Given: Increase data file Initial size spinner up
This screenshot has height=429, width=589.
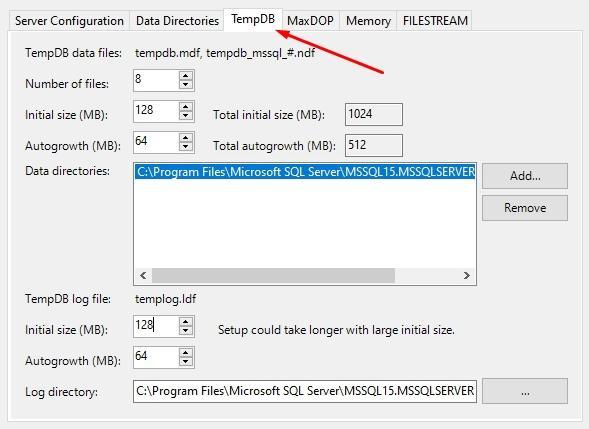Looking at the screenshot, I should coord(186,106).
